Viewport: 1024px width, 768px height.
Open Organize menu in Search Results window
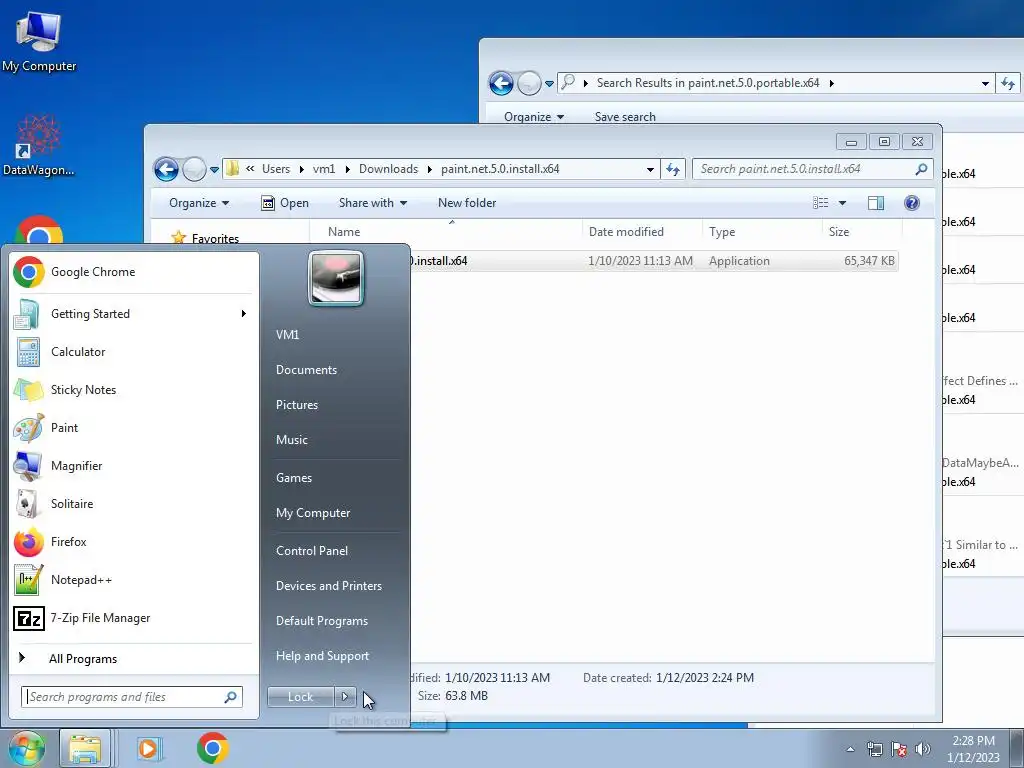534,117
